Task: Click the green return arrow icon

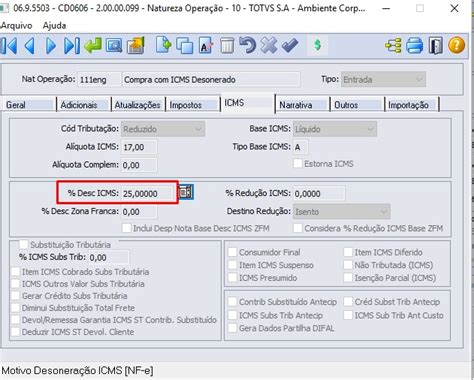Action: coord(93,46)
